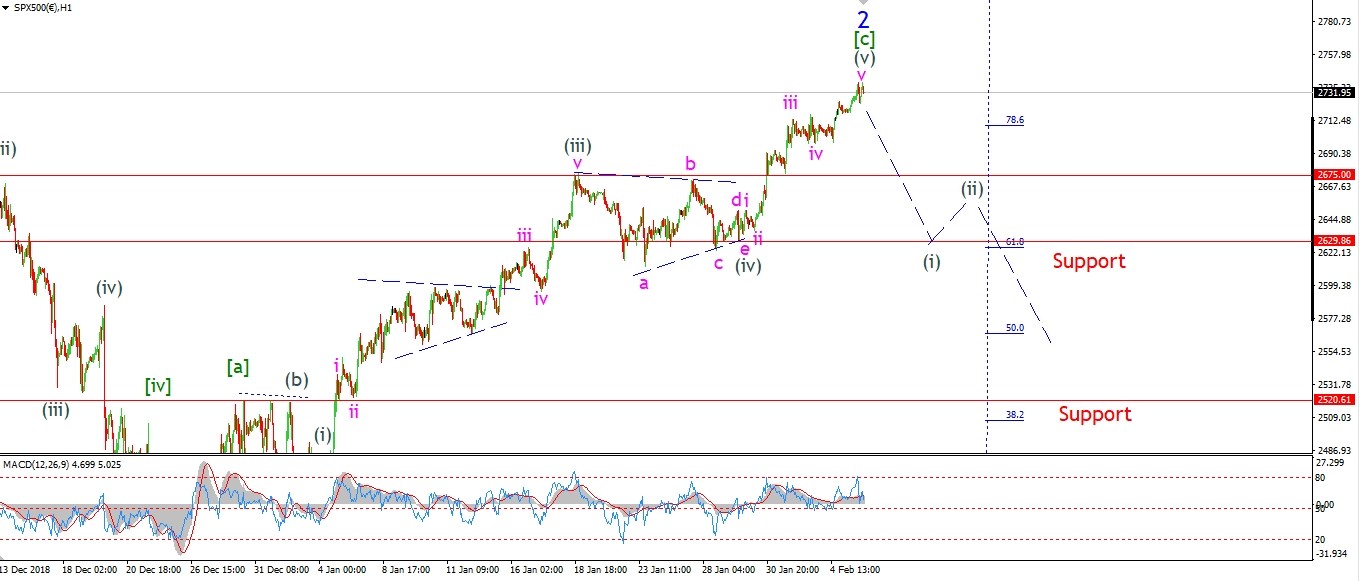Click the green [iv] wave label
The image size is (1360, 581).
(158, 386)
